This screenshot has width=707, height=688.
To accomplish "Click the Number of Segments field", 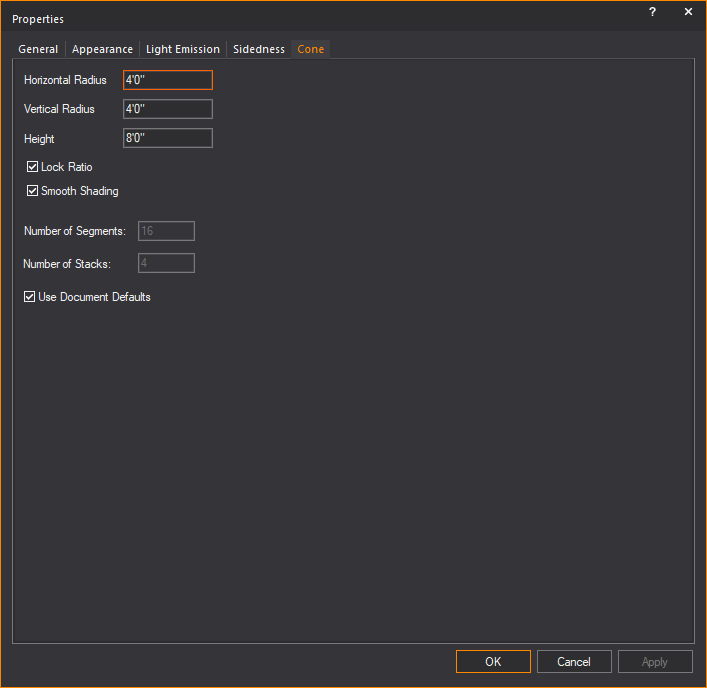I will pos(166,231).
